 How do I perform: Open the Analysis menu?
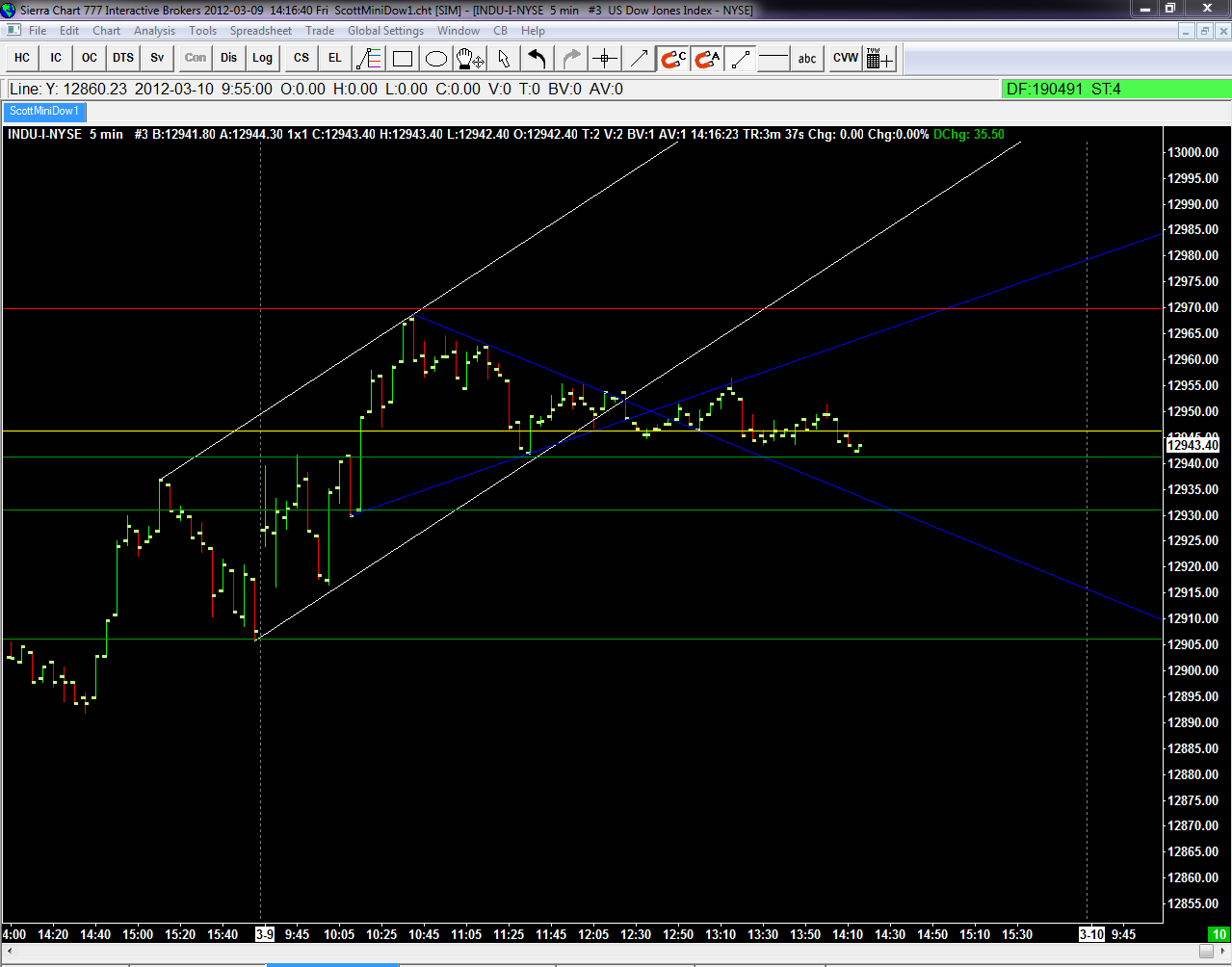click(x=155, y=31)
